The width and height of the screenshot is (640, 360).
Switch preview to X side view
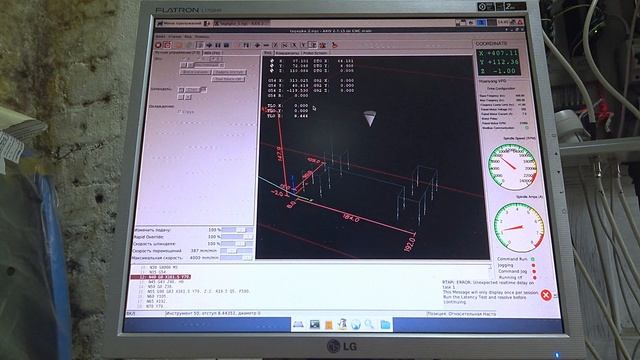click(x=293, y=45)
